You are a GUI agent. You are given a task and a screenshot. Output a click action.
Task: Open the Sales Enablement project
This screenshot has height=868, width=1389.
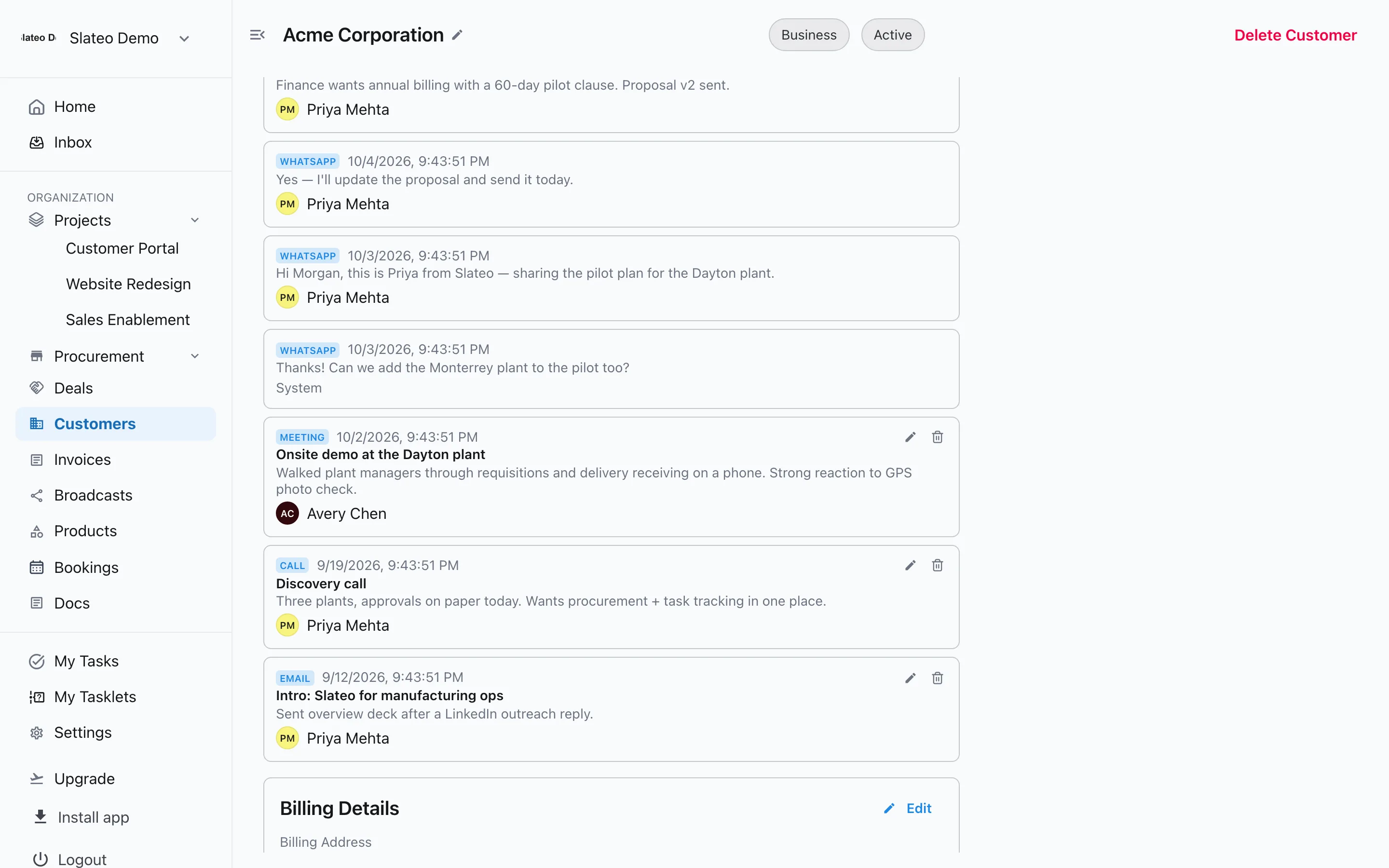pyautogui.click(x=128, y=320)
